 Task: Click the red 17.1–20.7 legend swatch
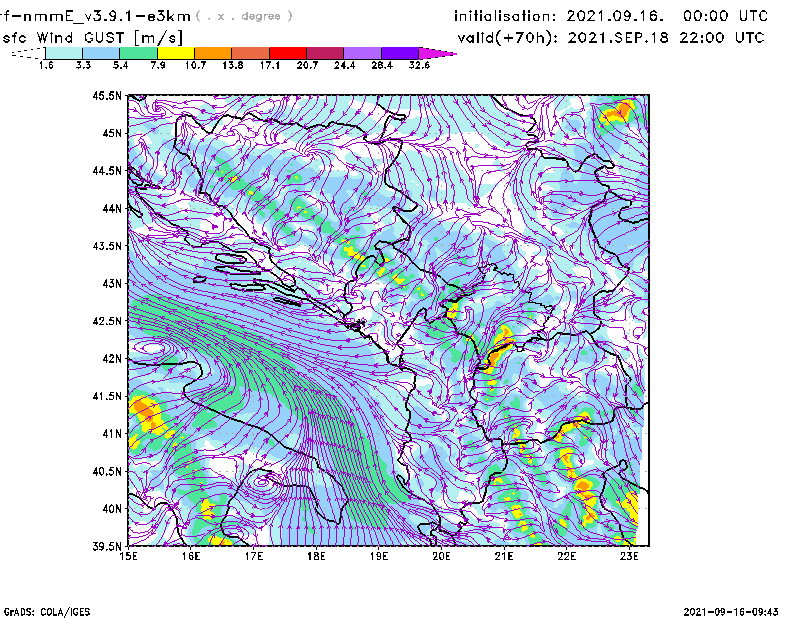point(288,53)
